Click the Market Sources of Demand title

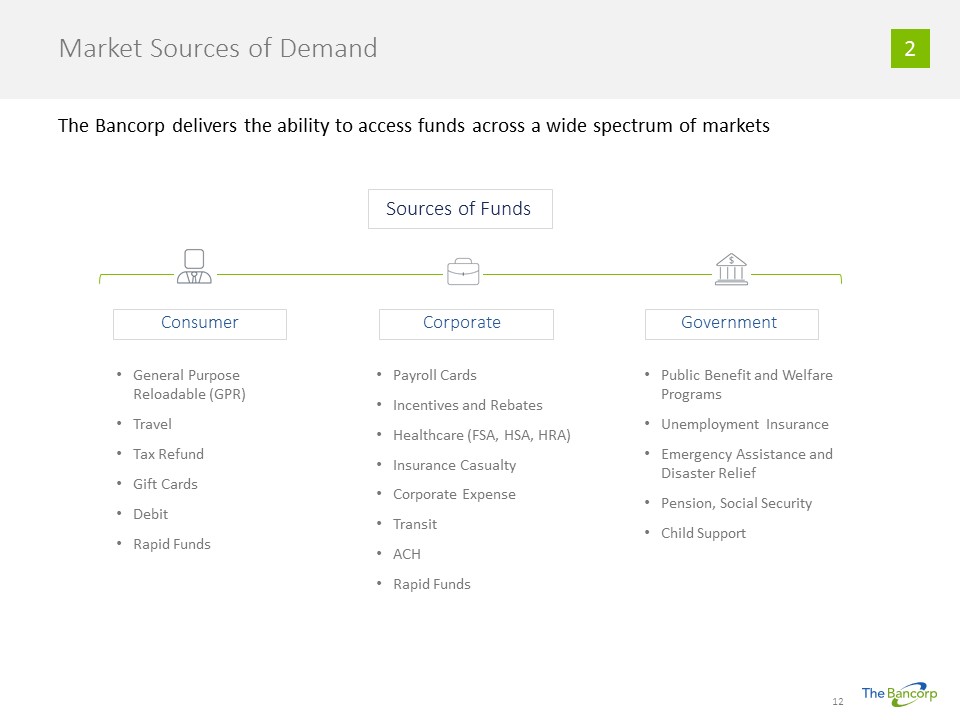pyautogui.click(x=218, y=48)
